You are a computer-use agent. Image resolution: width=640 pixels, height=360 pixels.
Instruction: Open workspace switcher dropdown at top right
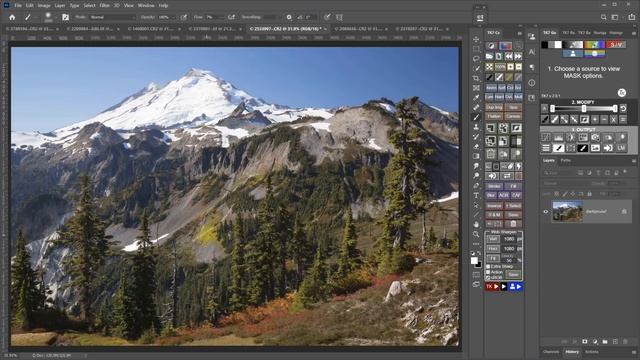(x=616, y=17)
